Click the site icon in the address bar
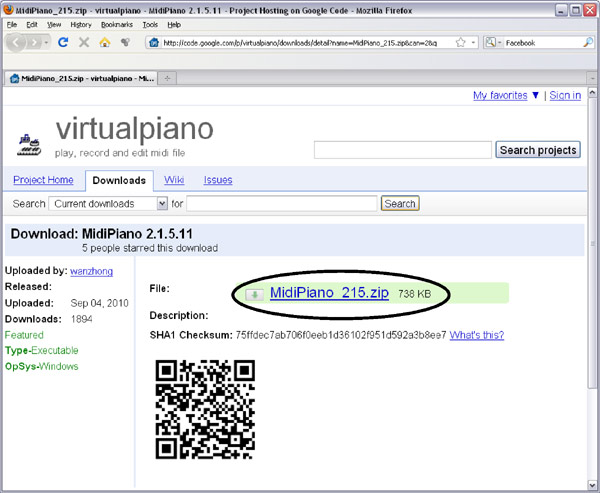600x493 pixels. click(x=153, y=42)
